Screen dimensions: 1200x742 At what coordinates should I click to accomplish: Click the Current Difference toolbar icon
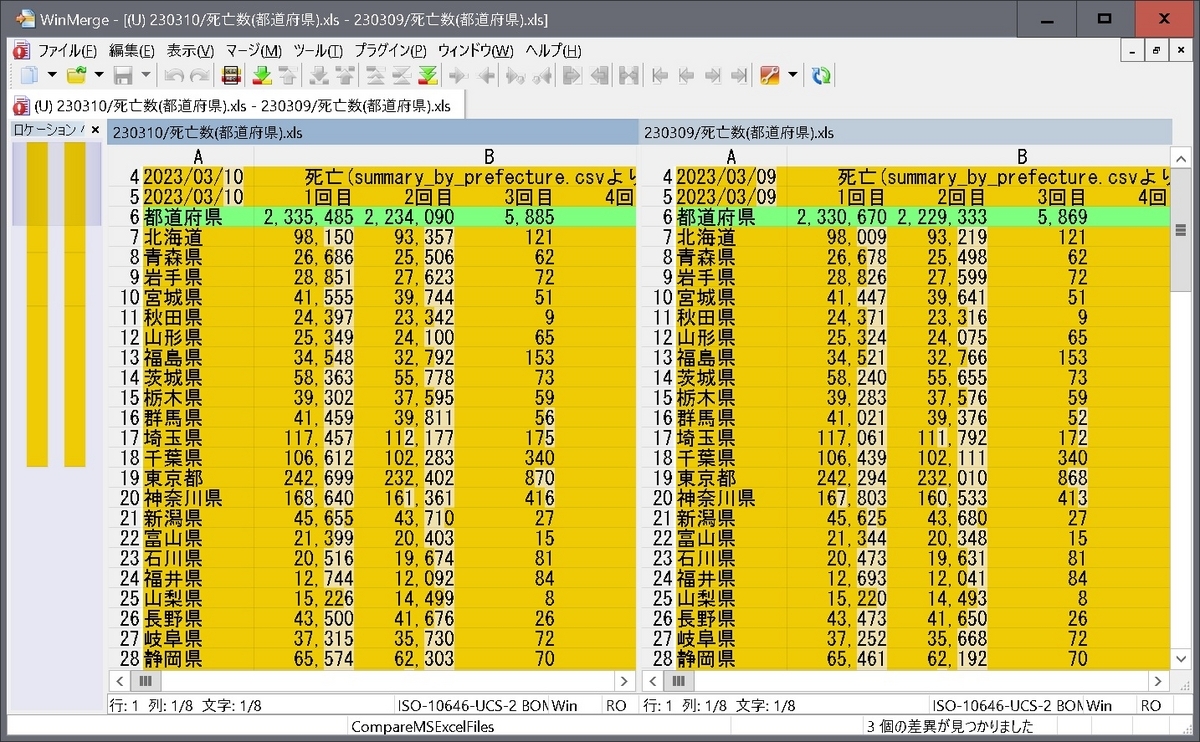[x=401, y=75]
